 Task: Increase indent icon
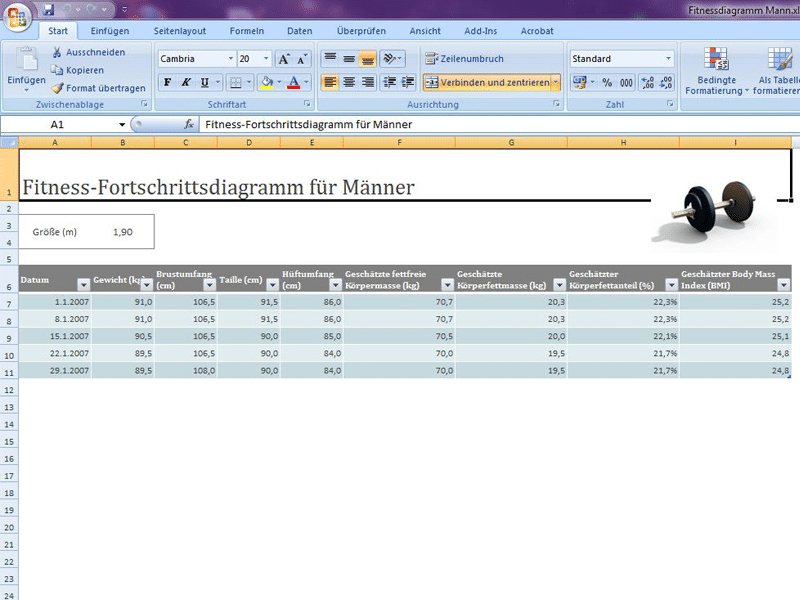pyautogui.click(x=408, y=82)
